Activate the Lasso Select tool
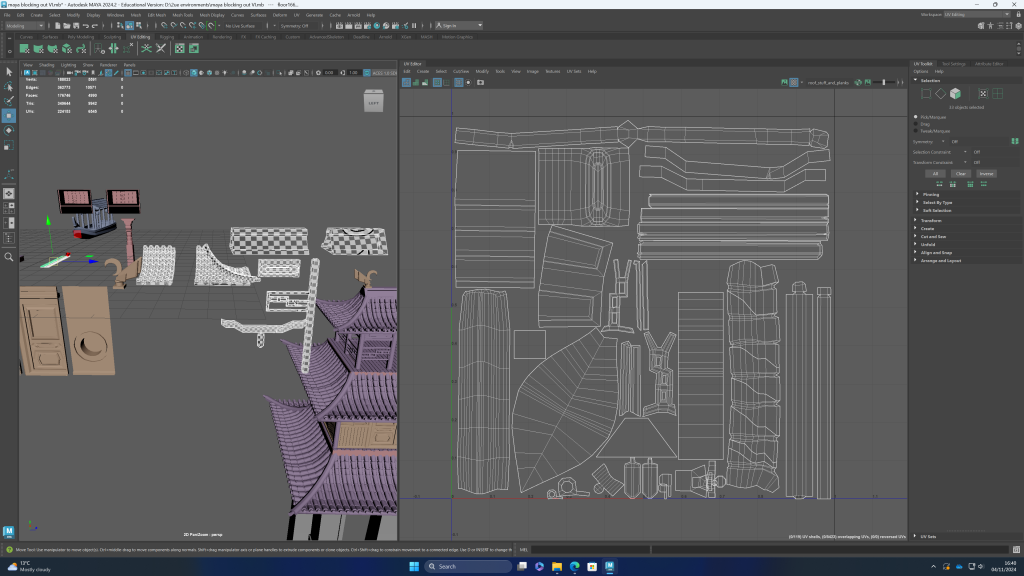Image resolution: width=1024 pixels, height=576 pixels. click(x=9, y=86)
